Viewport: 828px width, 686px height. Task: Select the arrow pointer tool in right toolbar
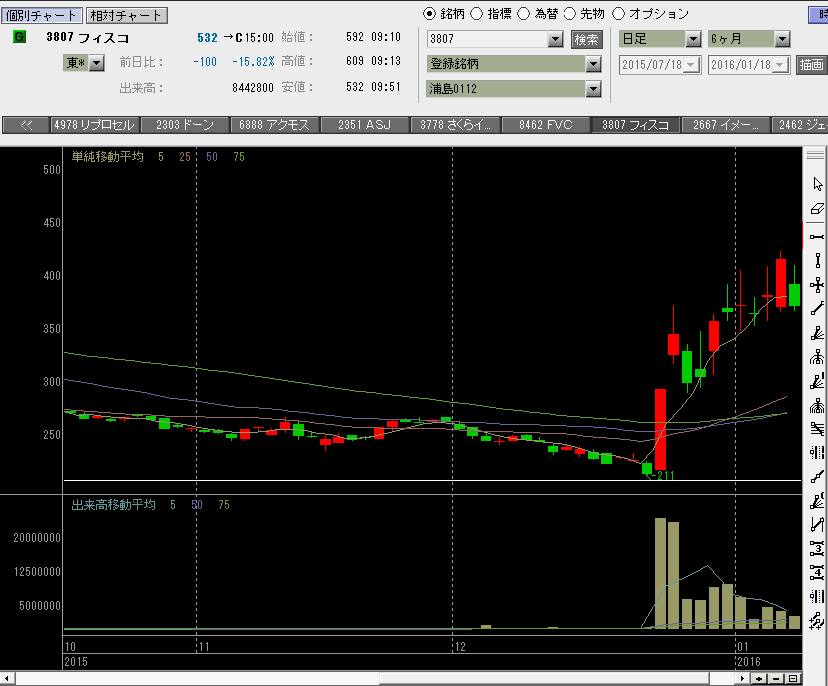pos(817,184)
